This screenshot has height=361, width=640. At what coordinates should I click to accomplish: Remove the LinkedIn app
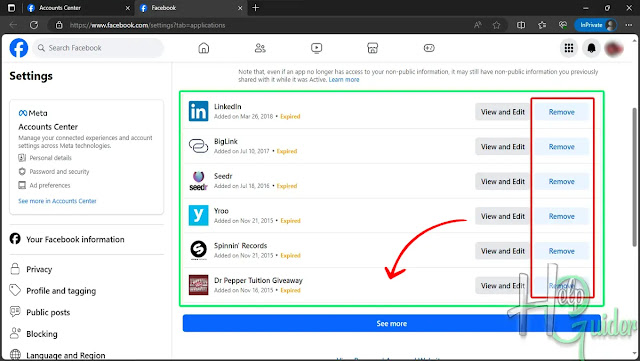point(562,112)
